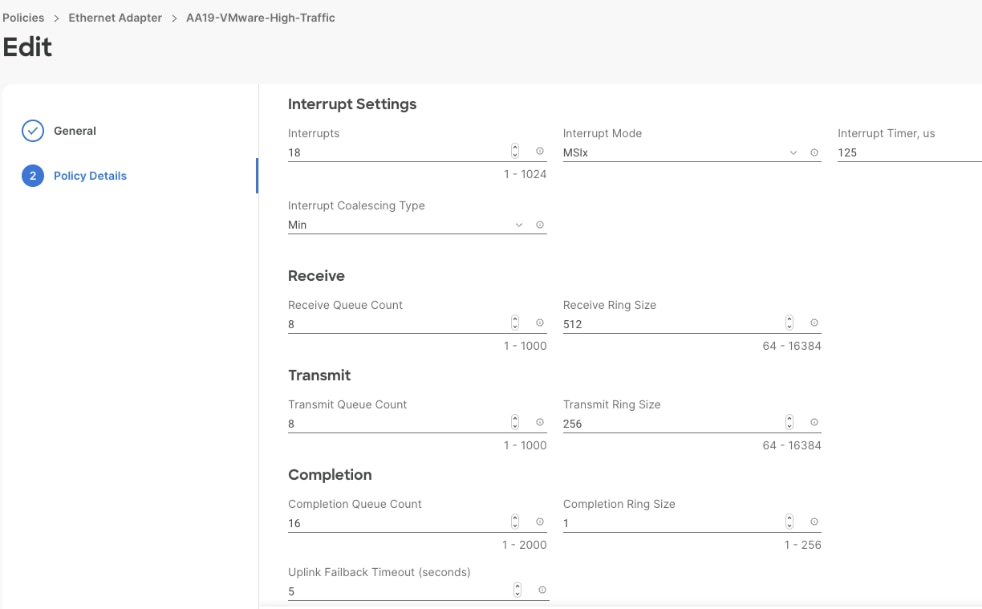Click Completion Ring Size info icon

pyautogui.click(x=813, y=522)
